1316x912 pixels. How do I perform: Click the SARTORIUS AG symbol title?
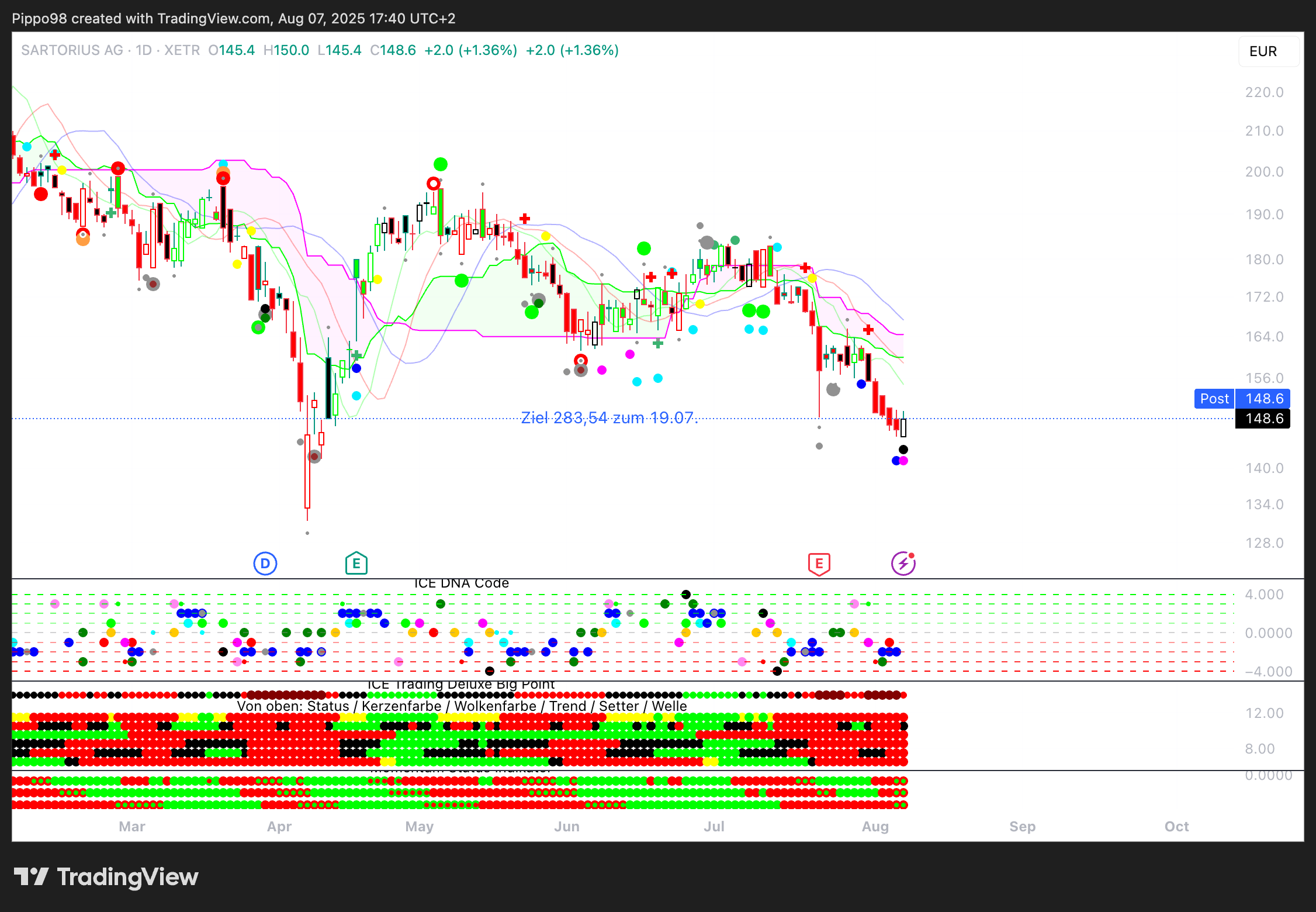pos(72,50)
